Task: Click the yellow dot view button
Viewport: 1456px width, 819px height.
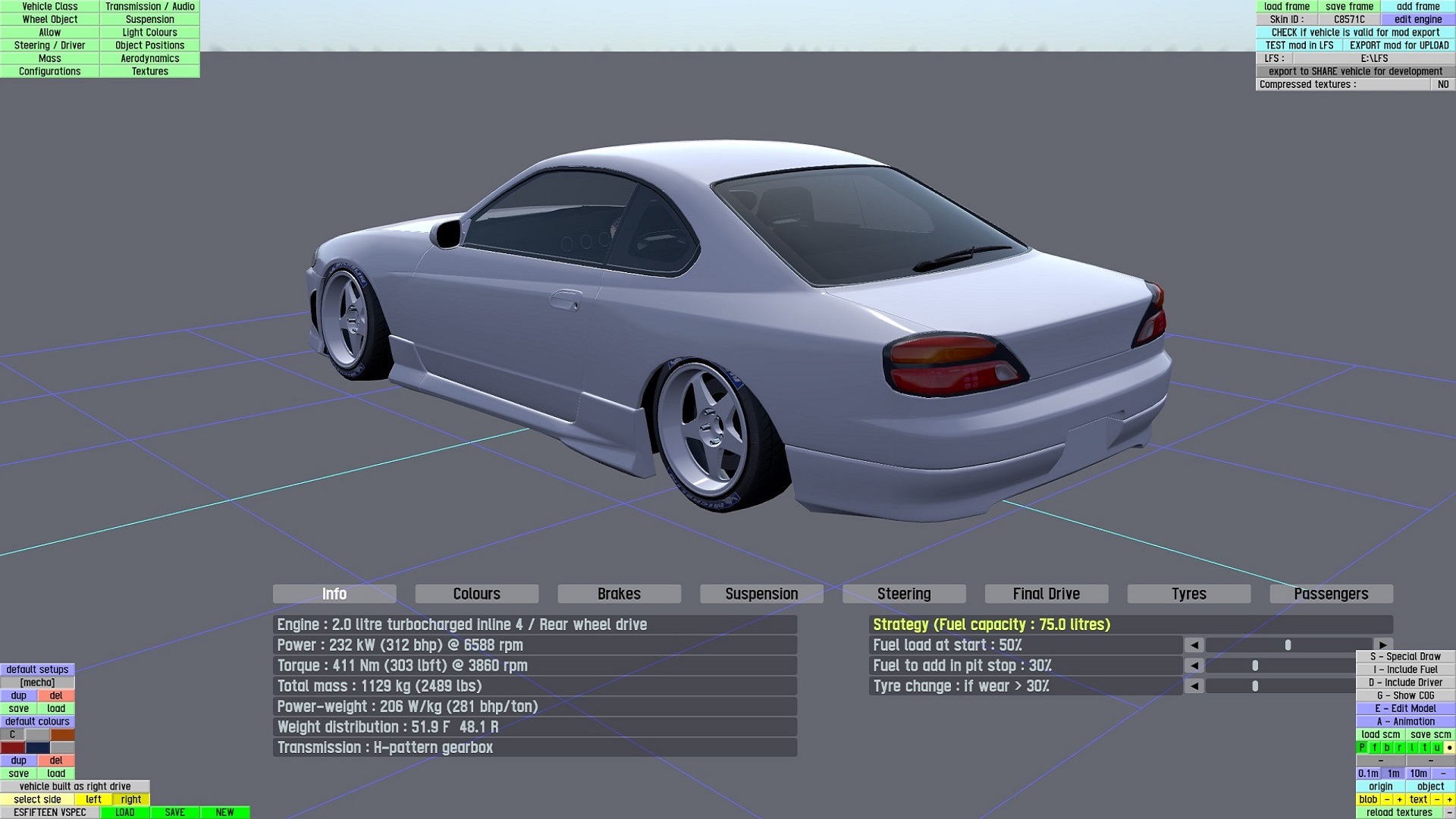Action: 1449,748
